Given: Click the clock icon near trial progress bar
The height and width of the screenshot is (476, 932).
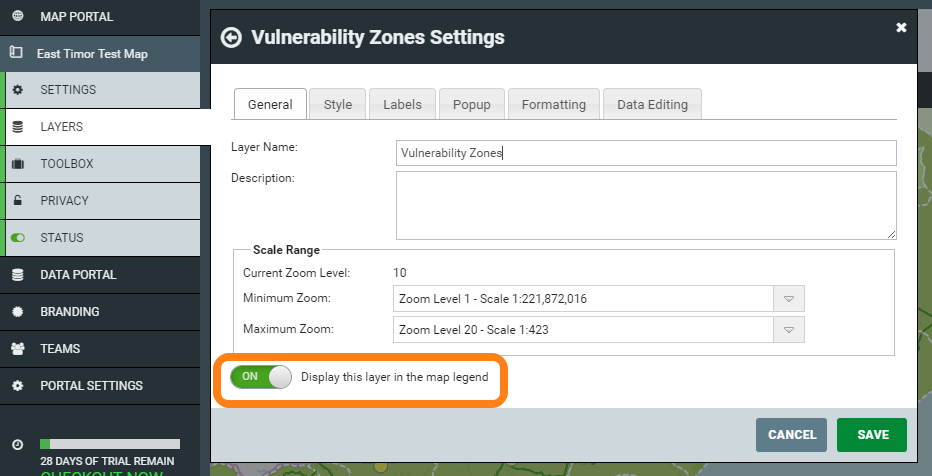Looking at the screenshot, I should (18, 445).
